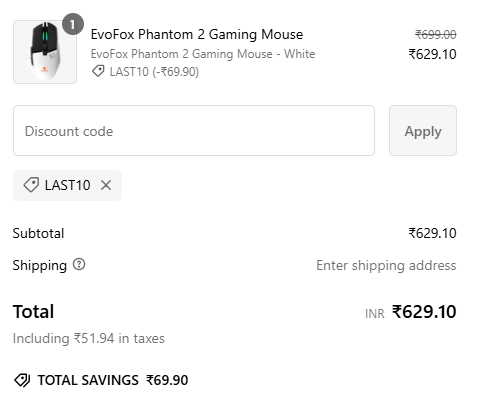The width and height of the screenshot is (500, 413).
Task: Click the Discount code input field
Action: [x=194, y=130]
